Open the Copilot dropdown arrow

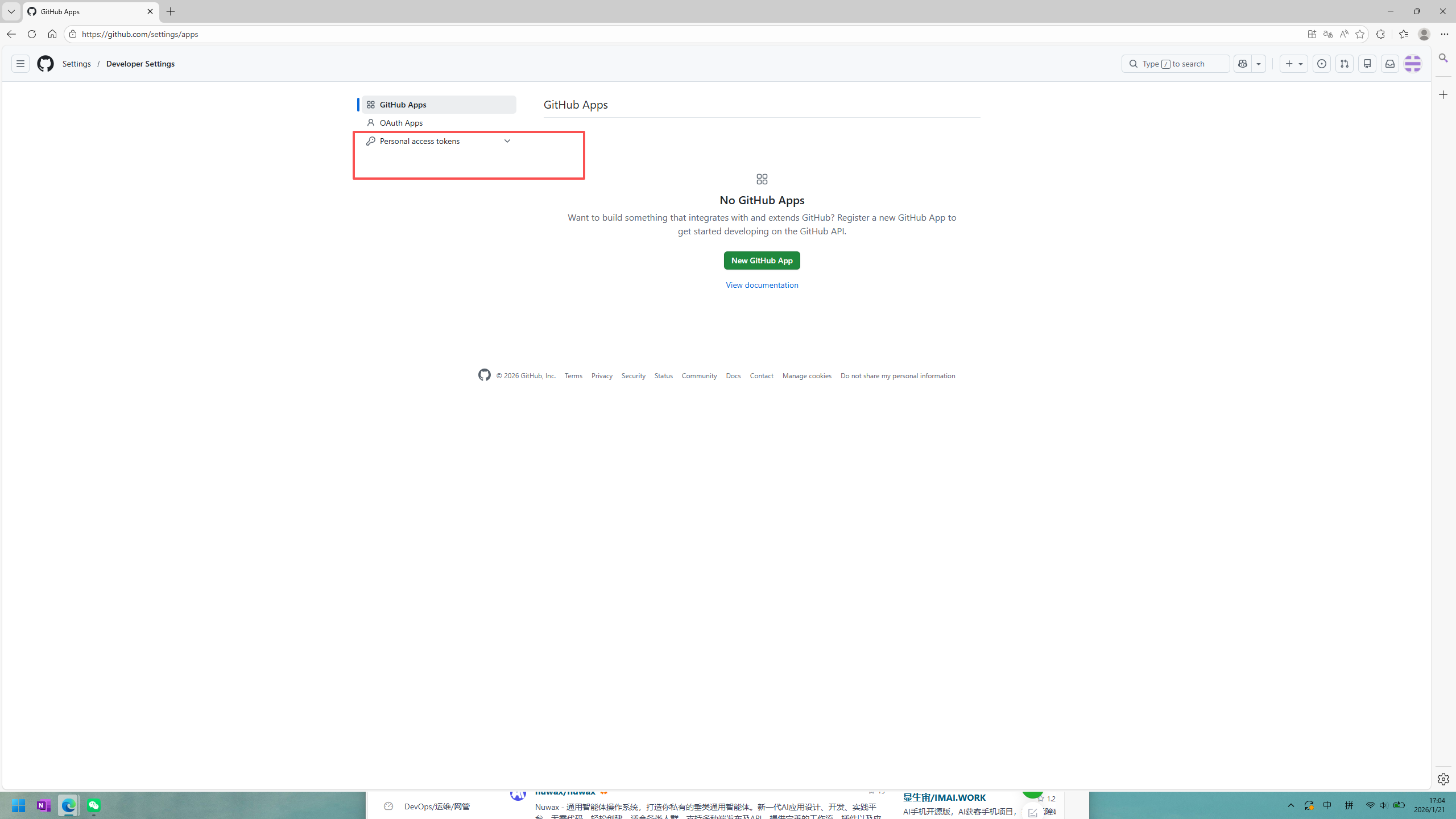pos(1259,64)
